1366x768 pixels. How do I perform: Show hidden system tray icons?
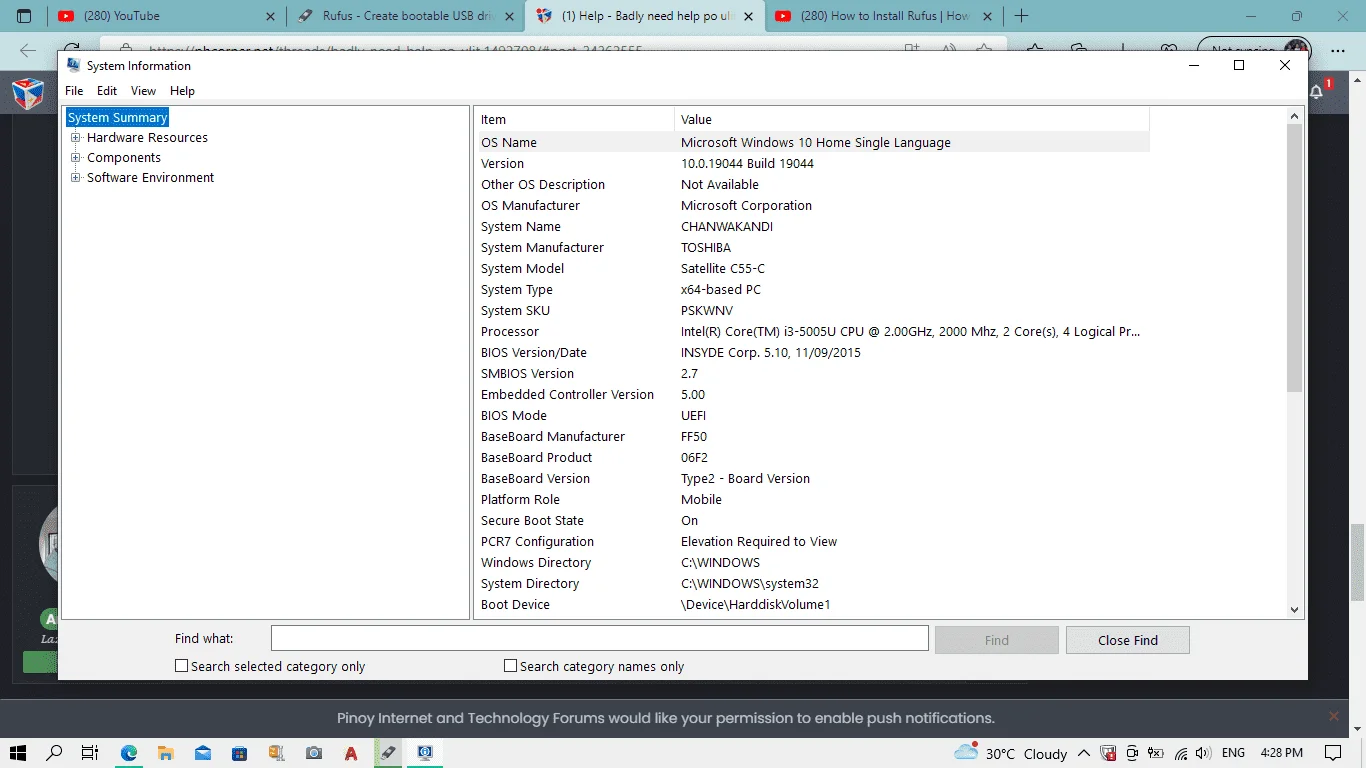1084,753
